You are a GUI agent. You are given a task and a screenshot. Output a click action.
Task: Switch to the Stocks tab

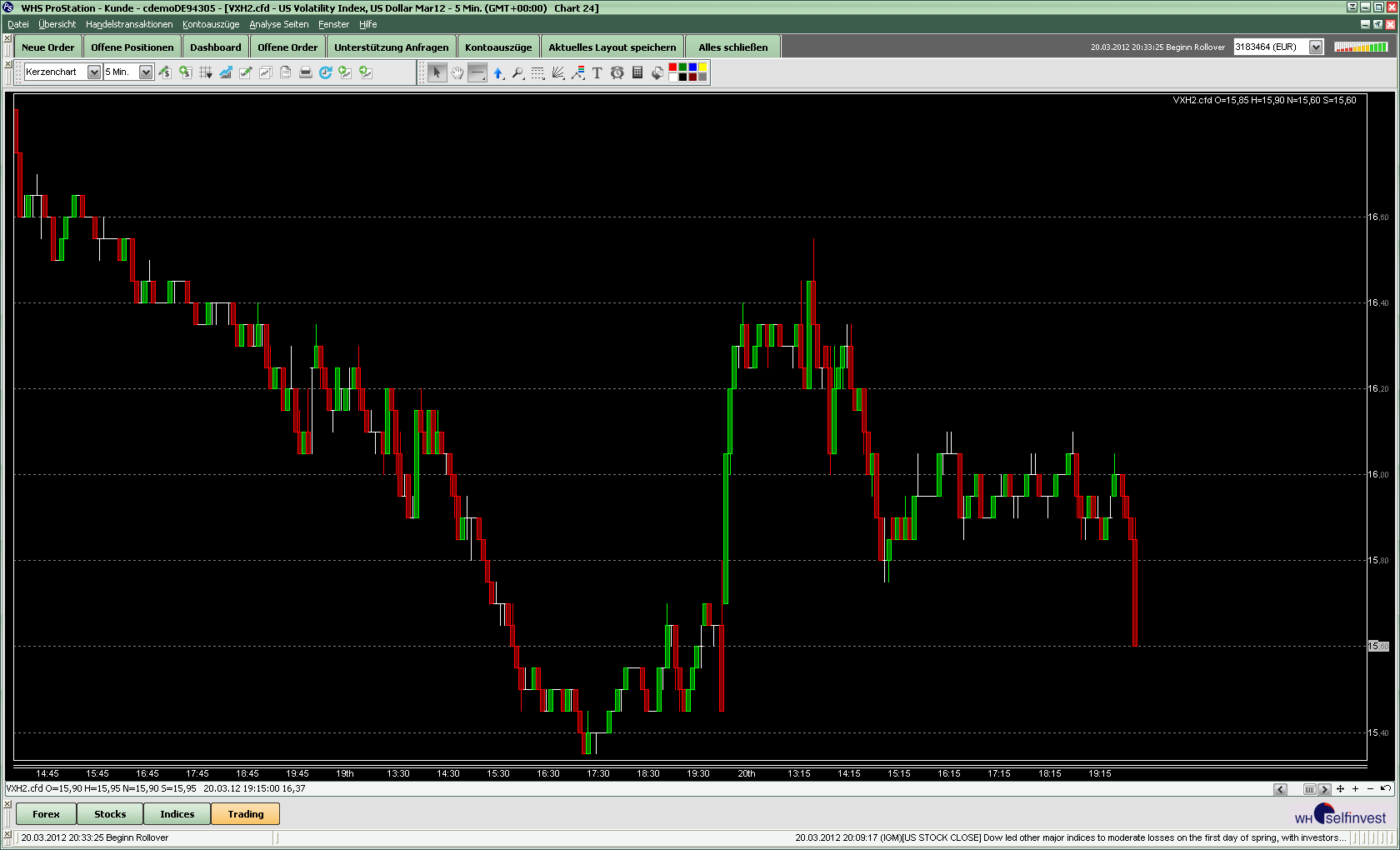click(x=110, y=813)
